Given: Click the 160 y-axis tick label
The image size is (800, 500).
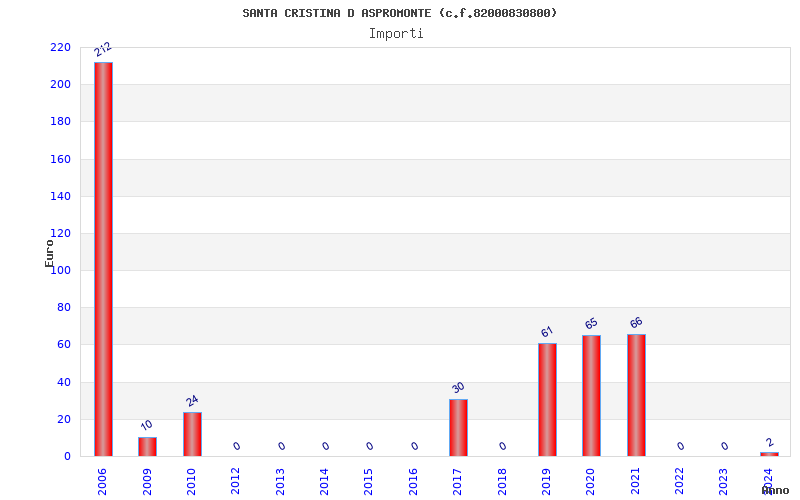Looking at the screenshot, I should click(x=60, y=159).
